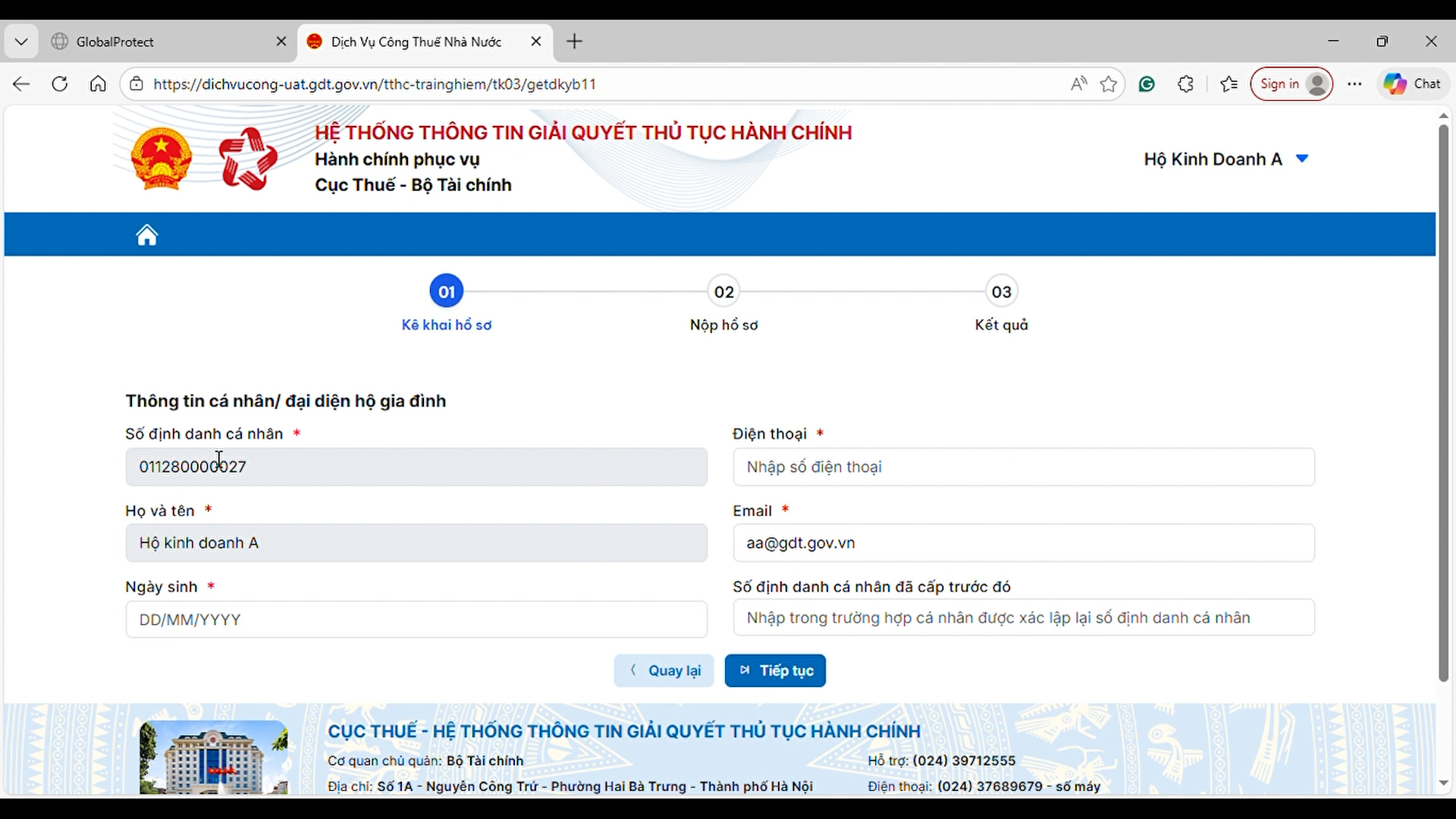Viewport: 1456px width, 819px height.
Task: Activate Read aloud for this page
Action: [1078, 83]
